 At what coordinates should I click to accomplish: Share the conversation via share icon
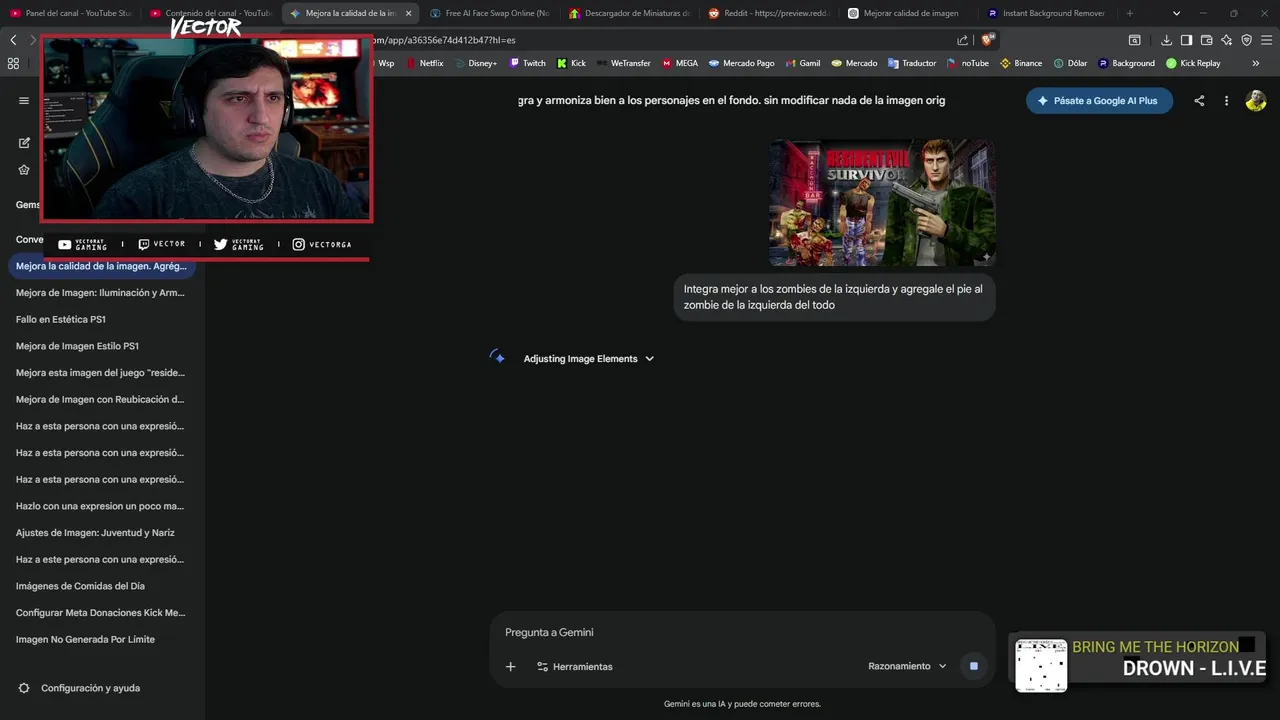tap(1199, 101)
